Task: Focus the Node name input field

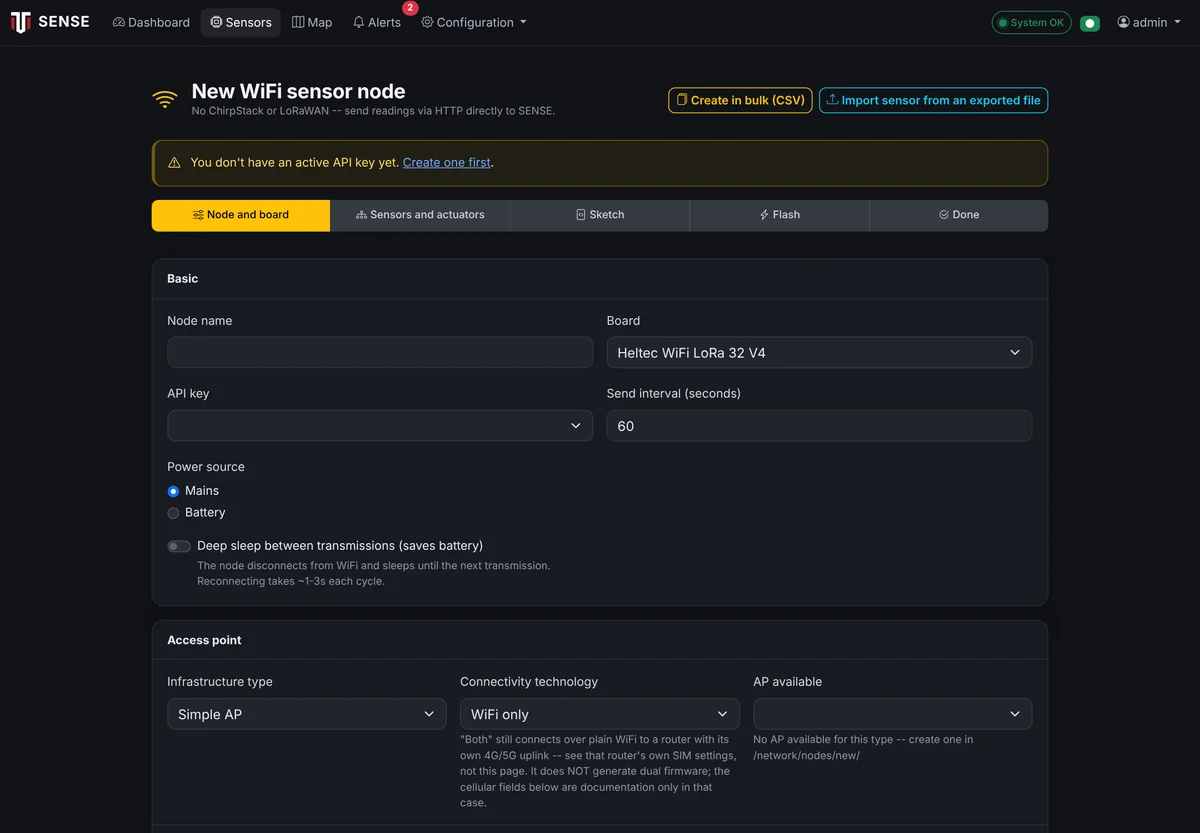Action: click(380, 352)
